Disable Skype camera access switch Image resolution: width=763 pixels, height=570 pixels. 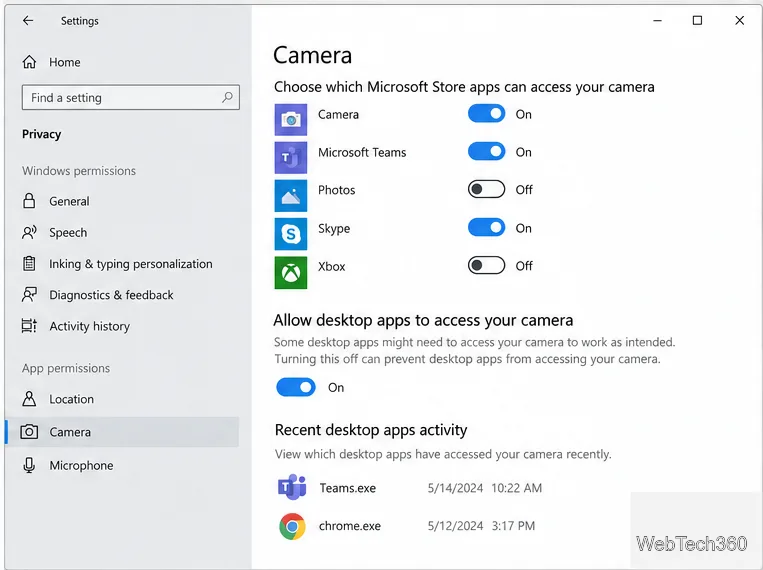pyautogui.click(x=487, y=227)
